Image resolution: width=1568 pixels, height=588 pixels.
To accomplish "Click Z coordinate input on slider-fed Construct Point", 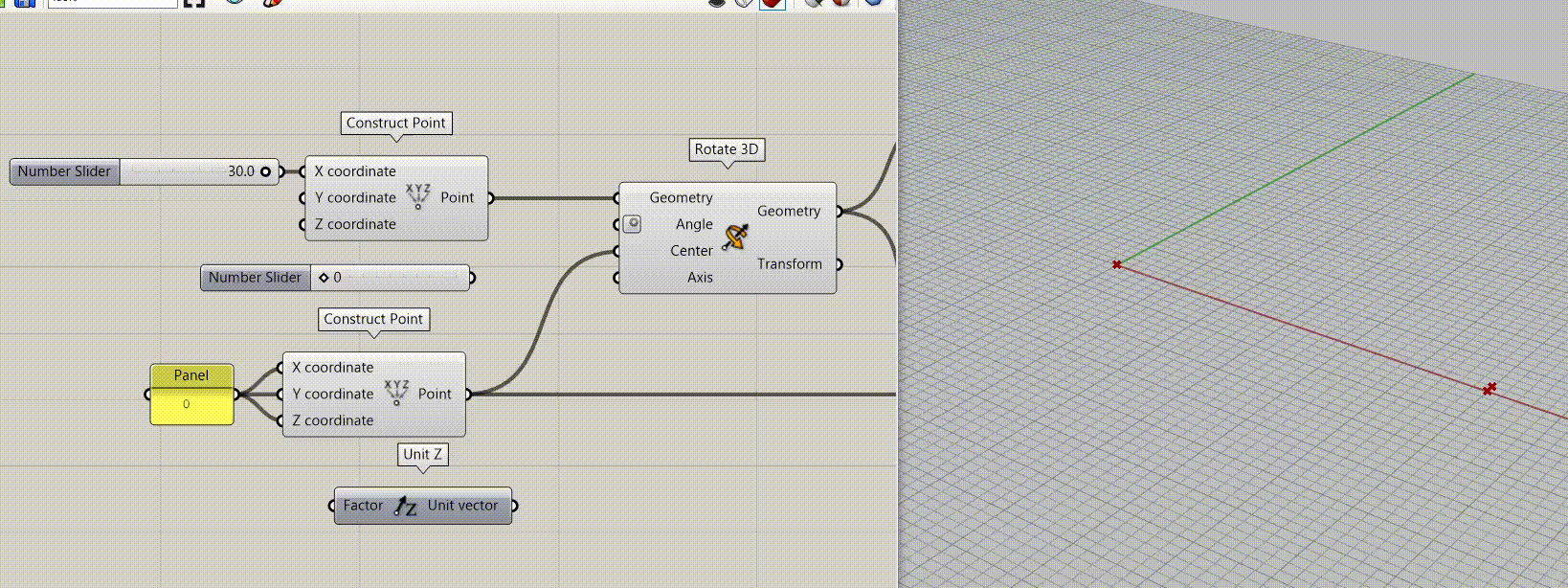I will point(355,224).
